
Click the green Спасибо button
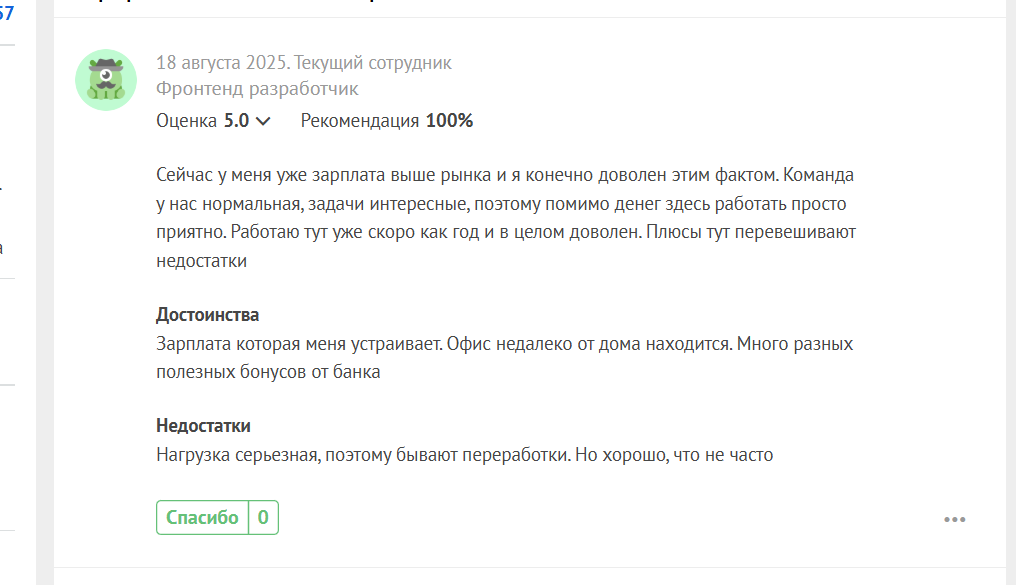[x=202, y=518]
